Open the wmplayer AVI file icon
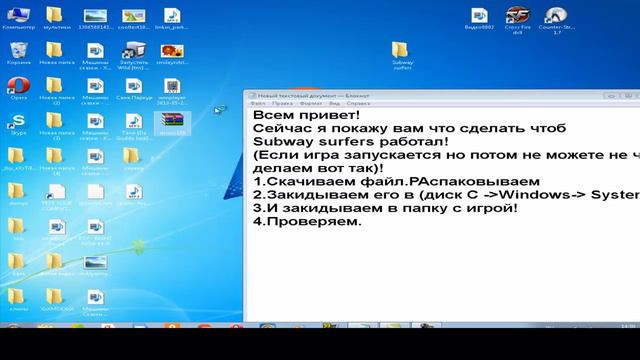Viewport: 640px width, 360px height. click(172, 91)
